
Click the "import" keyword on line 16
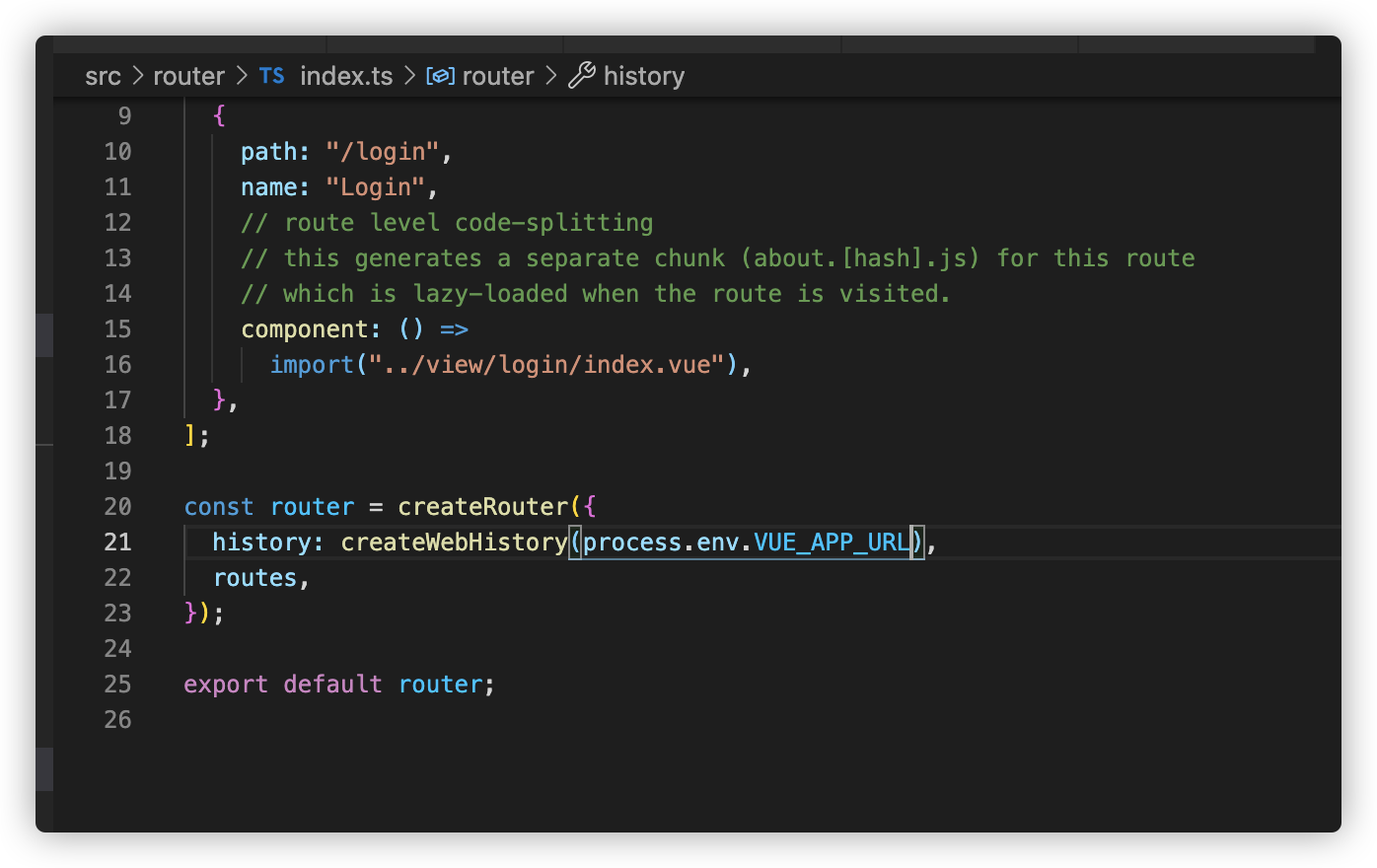pos(312,365)
